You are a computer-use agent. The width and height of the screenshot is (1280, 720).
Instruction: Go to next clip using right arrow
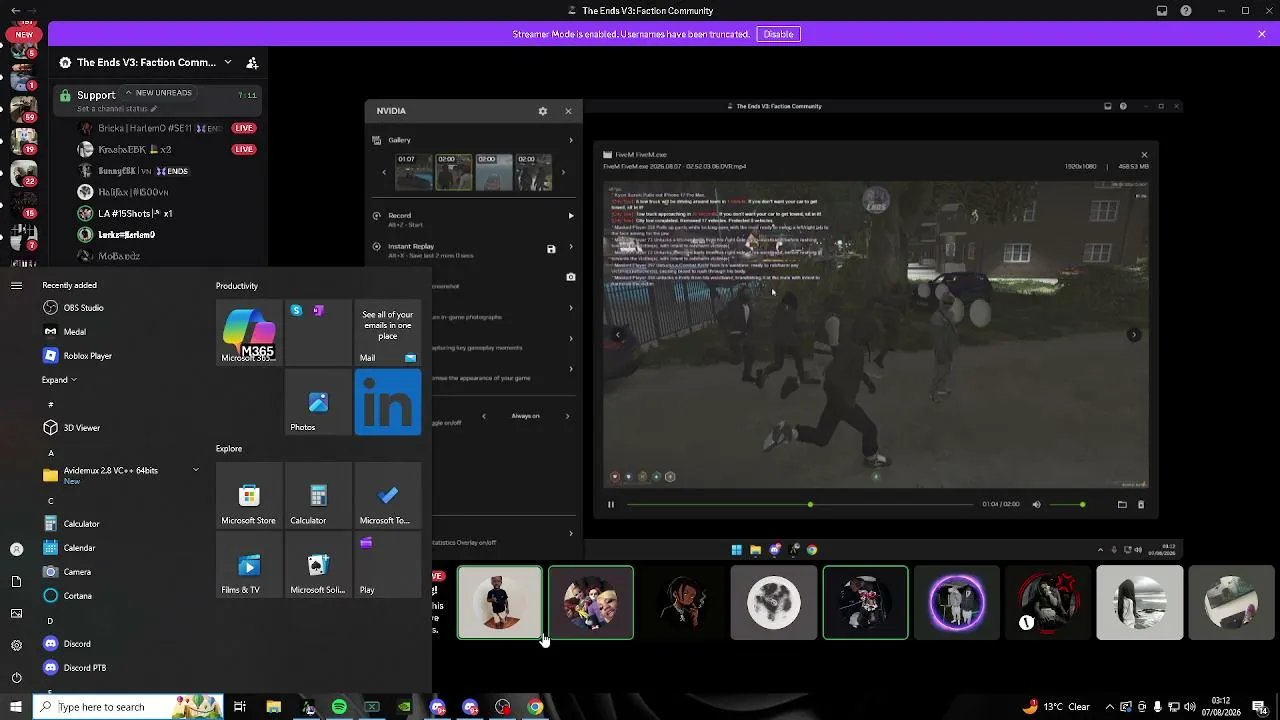click(x=1133, y=335)
